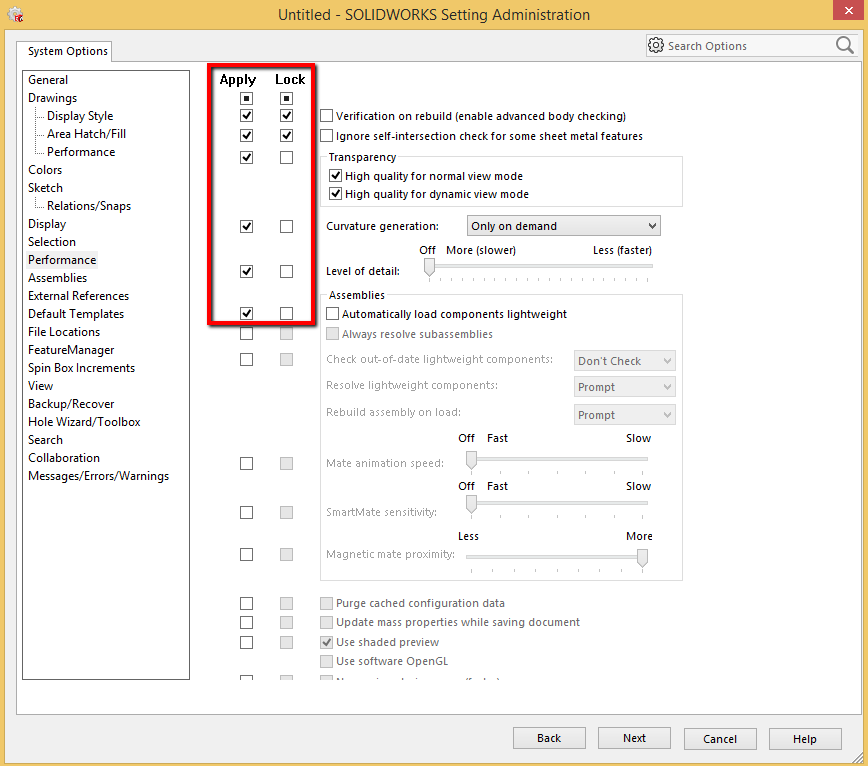Click the Magnetic mate proximity slider handle
Screen dimensions: 868x766
(x=642, y=558)
